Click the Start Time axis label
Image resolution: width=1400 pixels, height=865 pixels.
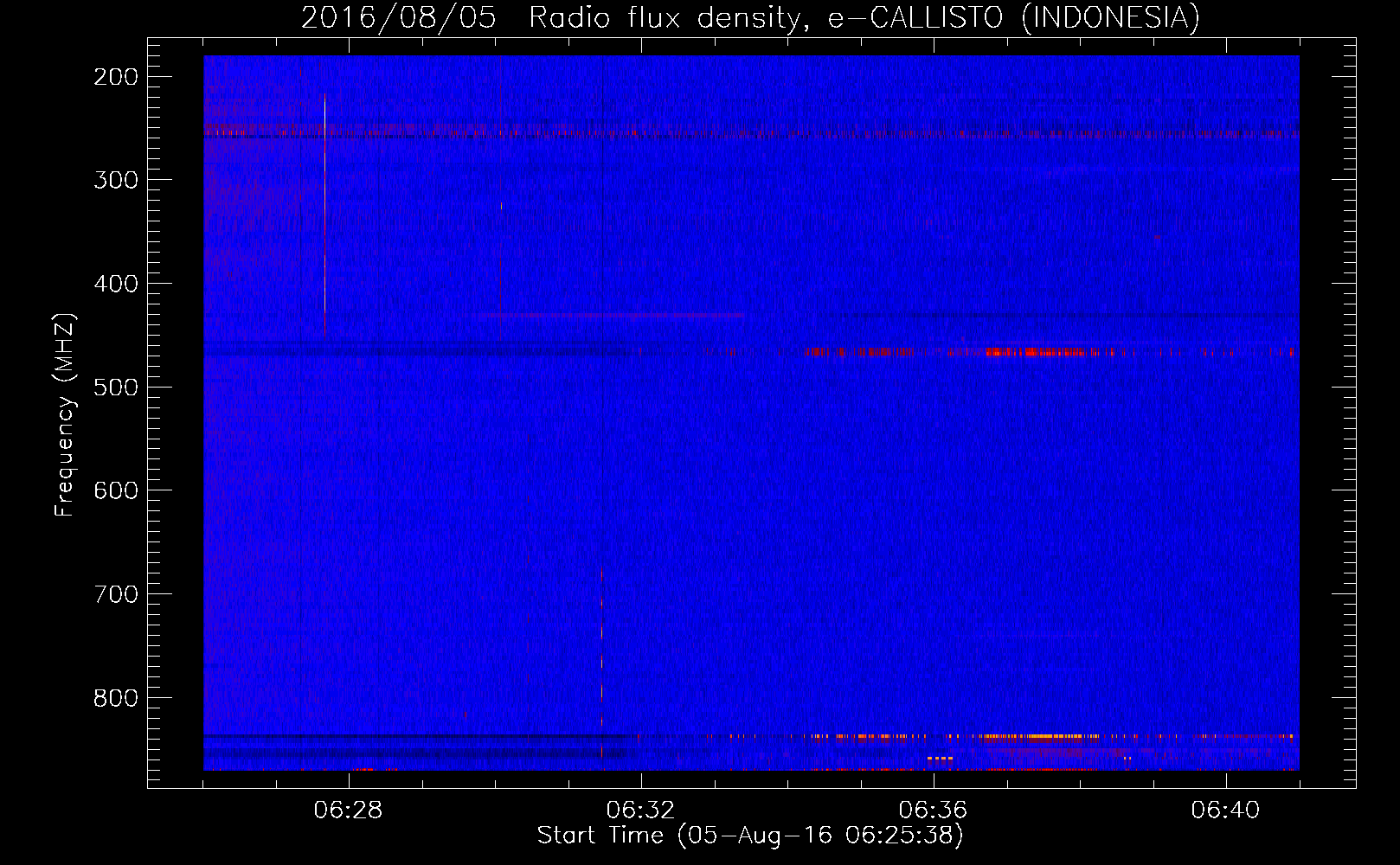tap(750, 836)
